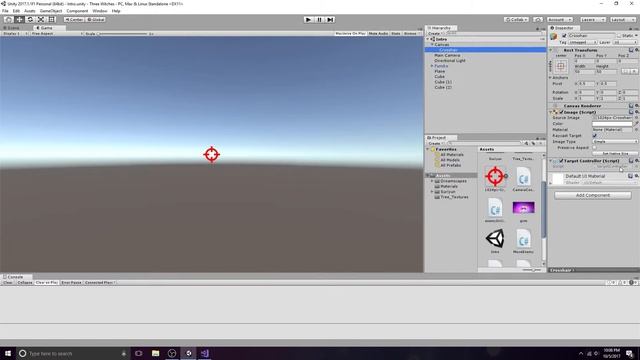This screenshot has height=360, width=640.
Task: Select the Move tool in toolbar
Action: [19, 19]
